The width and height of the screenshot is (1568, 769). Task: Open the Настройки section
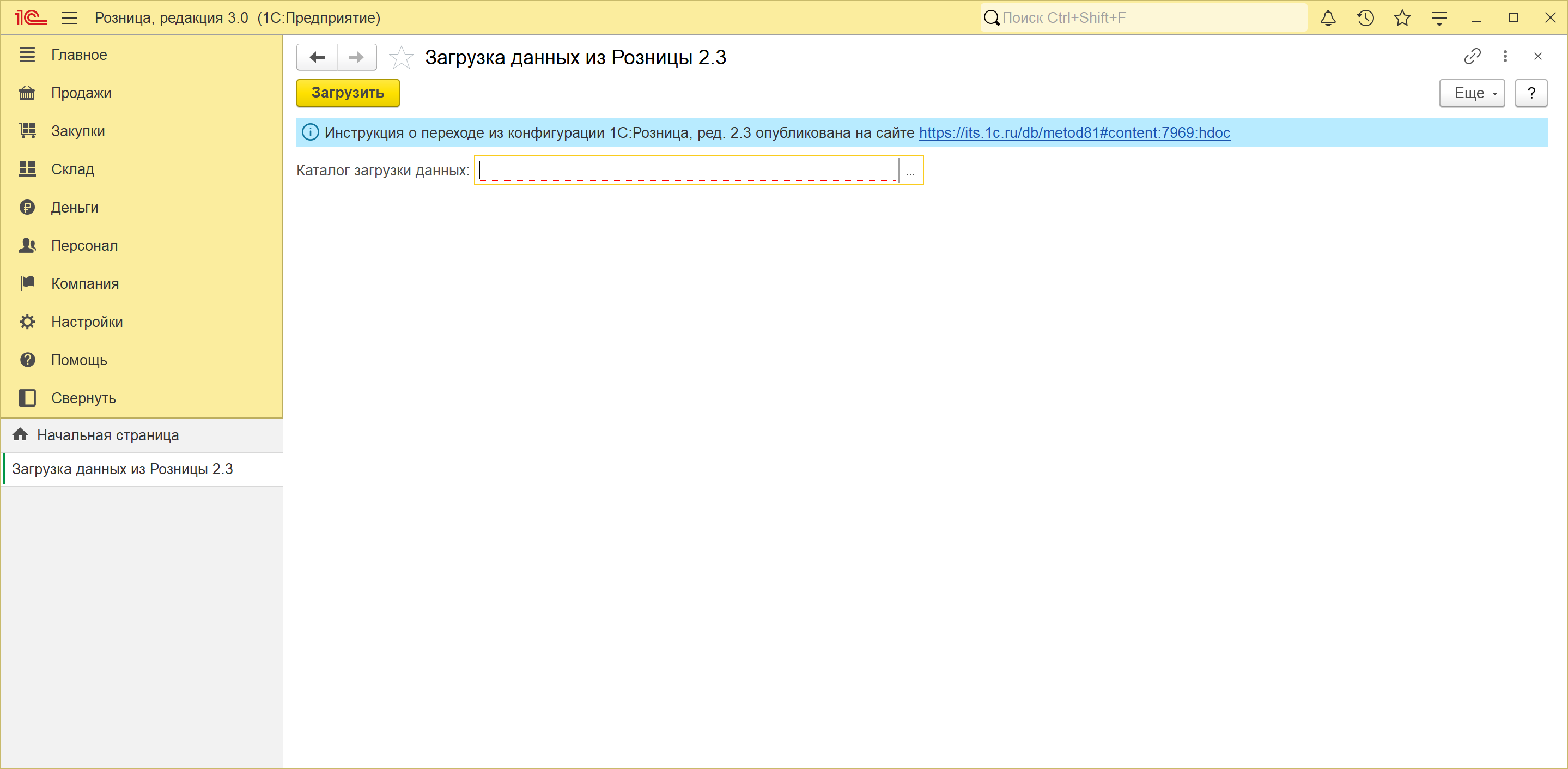click(x=142, y=322)
